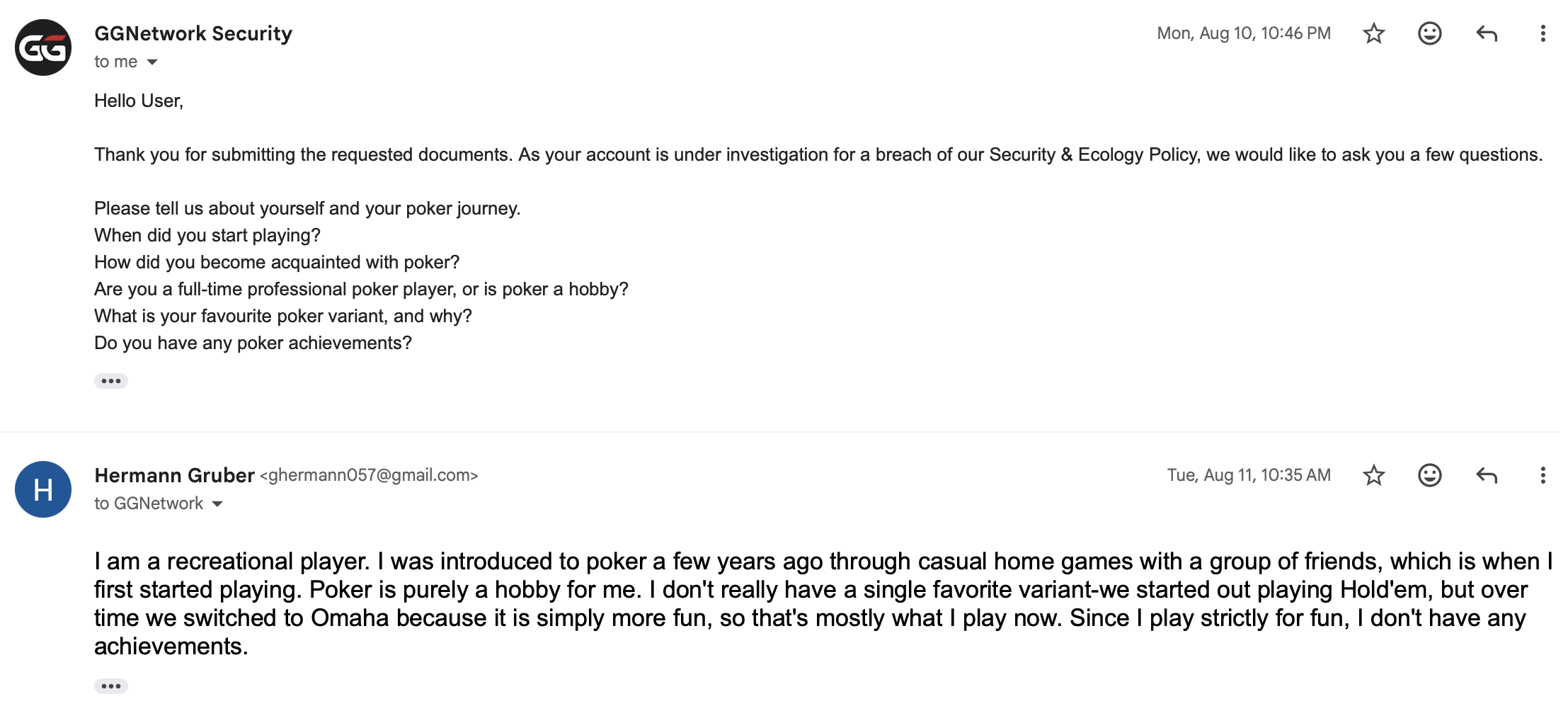Screen dimensions: 1568x728
Task: Star Hermann Gruber's reply message
Action: pyautogui.click(x=1373, y=475)
